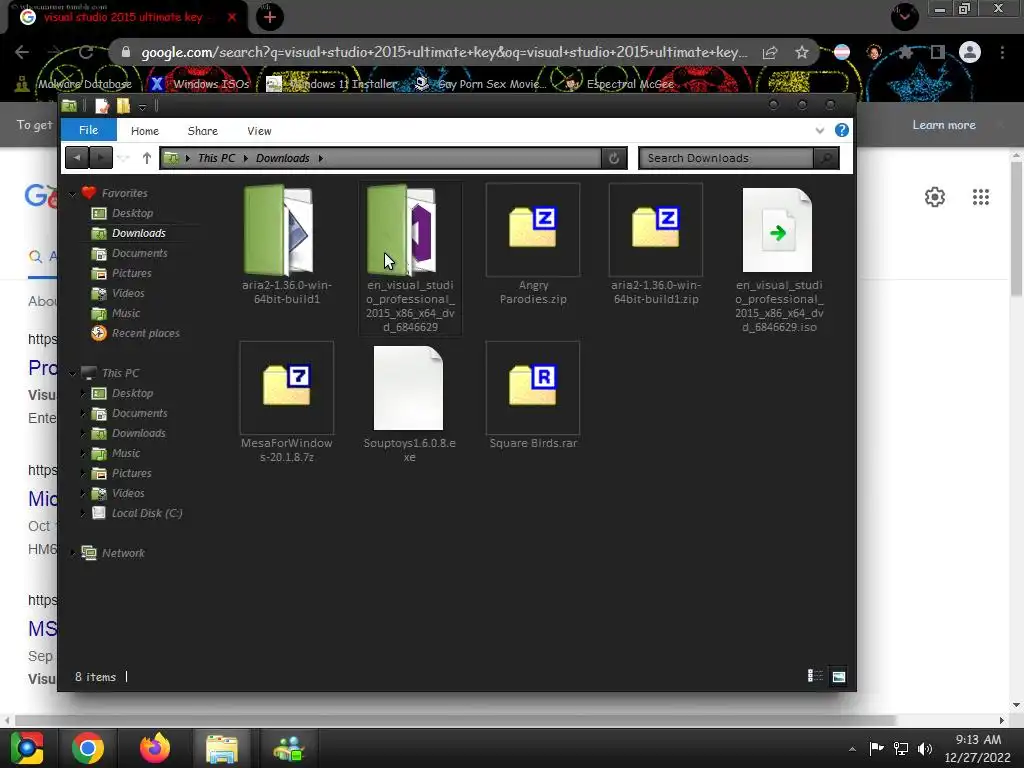
Task: Open Windows 11 Installer bookmark
Action: point(332,84)
